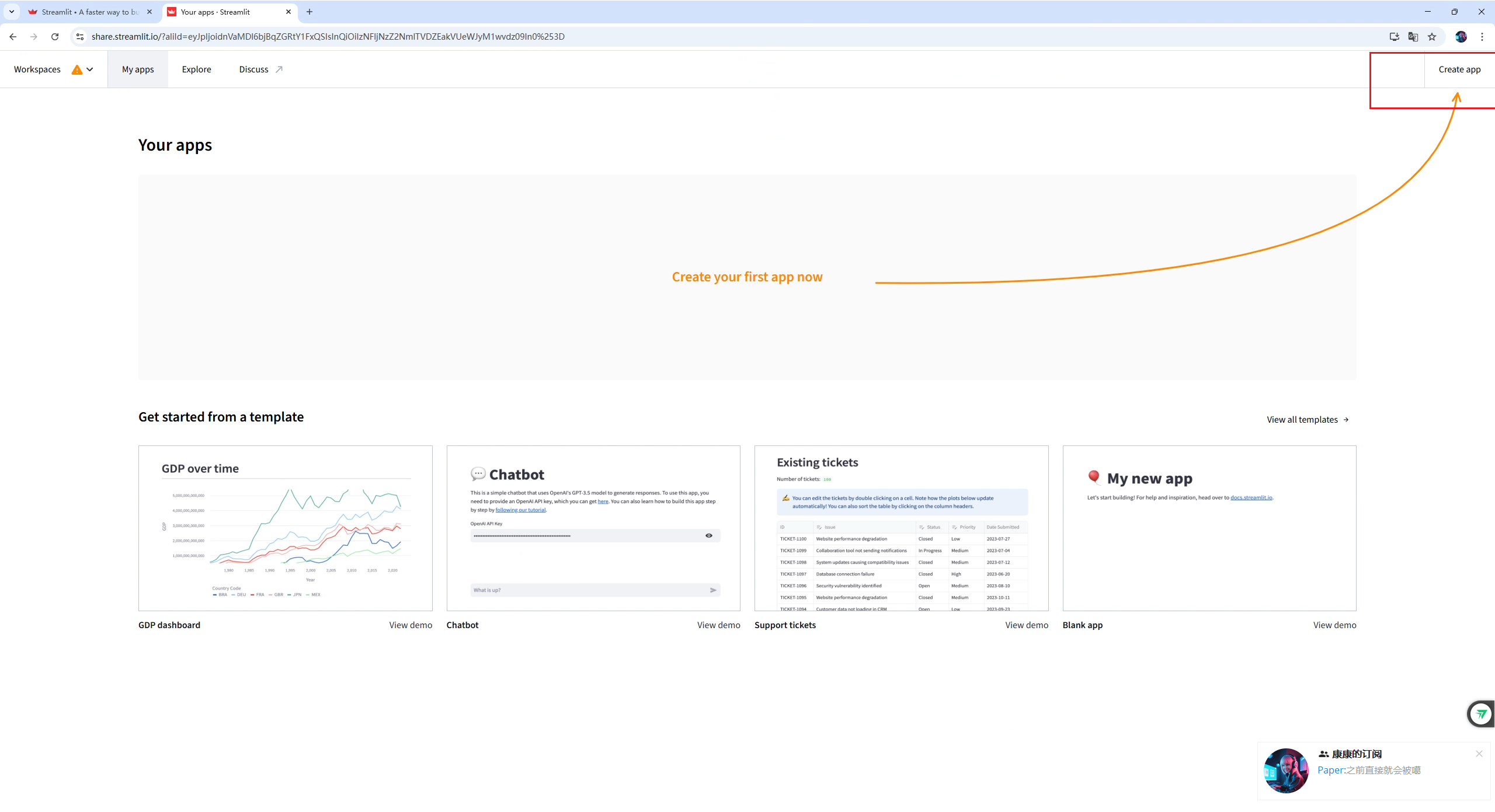
Task: Expand the Workspaces dropdown chevron
Action: [90, 69]
